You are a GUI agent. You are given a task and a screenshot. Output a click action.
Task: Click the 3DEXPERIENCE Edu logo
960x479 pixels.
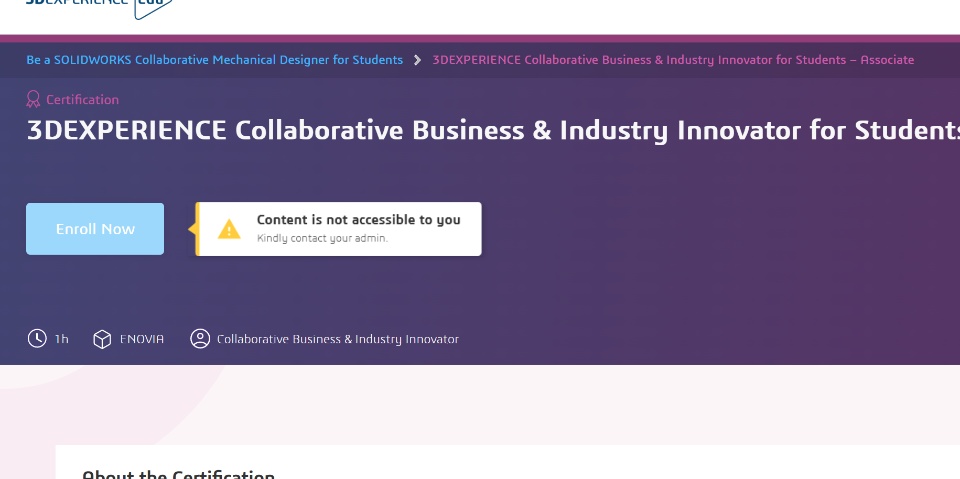[98, 6]
